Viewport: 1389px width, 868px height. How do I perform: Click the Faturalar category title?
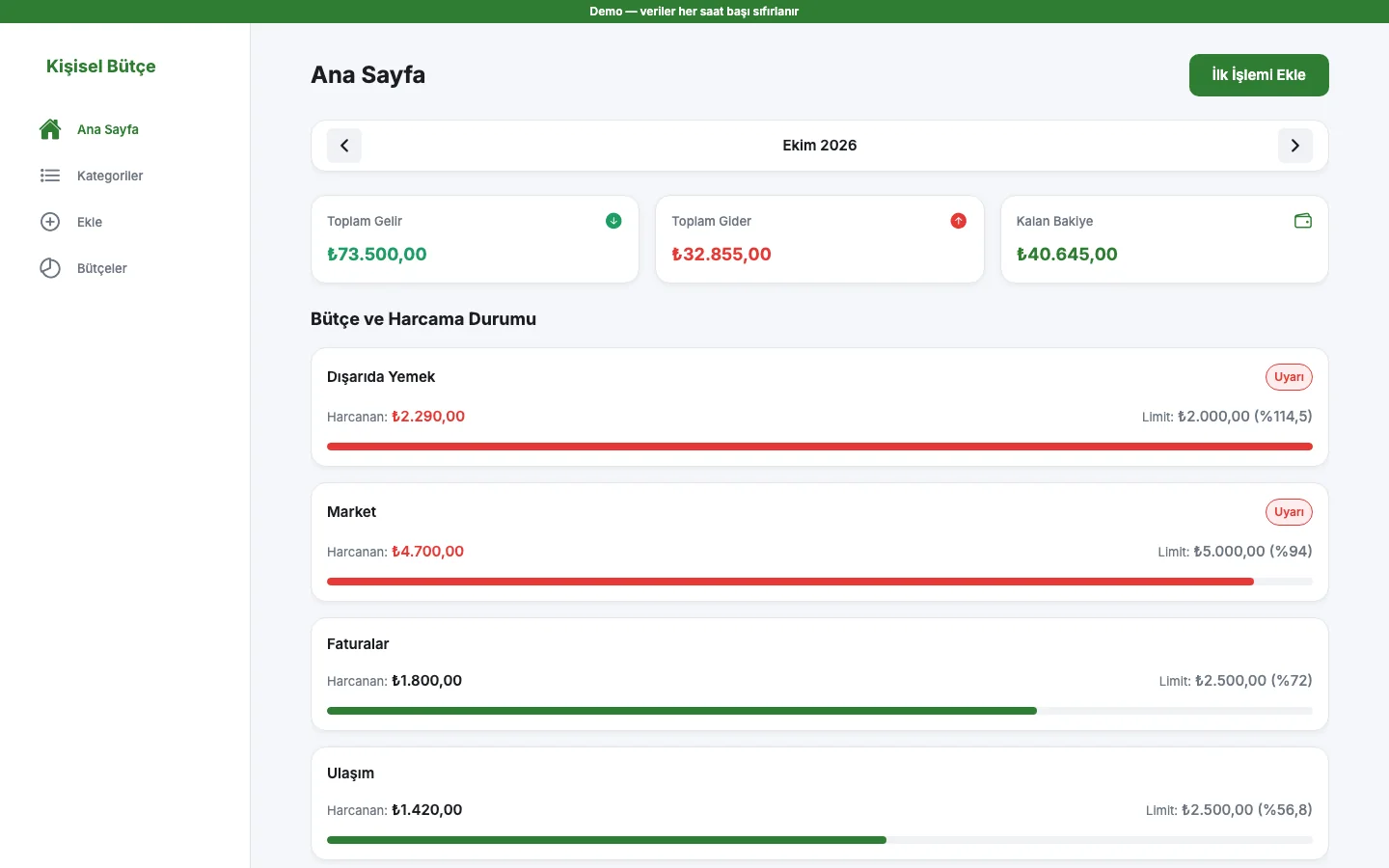(x=358, y=644)
